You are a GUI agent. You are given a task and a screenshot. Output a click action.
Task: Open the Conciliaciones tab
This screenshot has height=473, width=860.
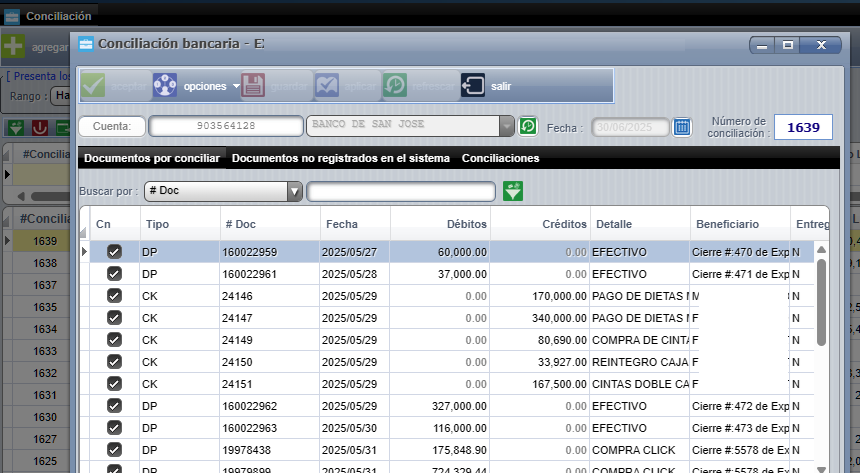click(x=500, y=158)
